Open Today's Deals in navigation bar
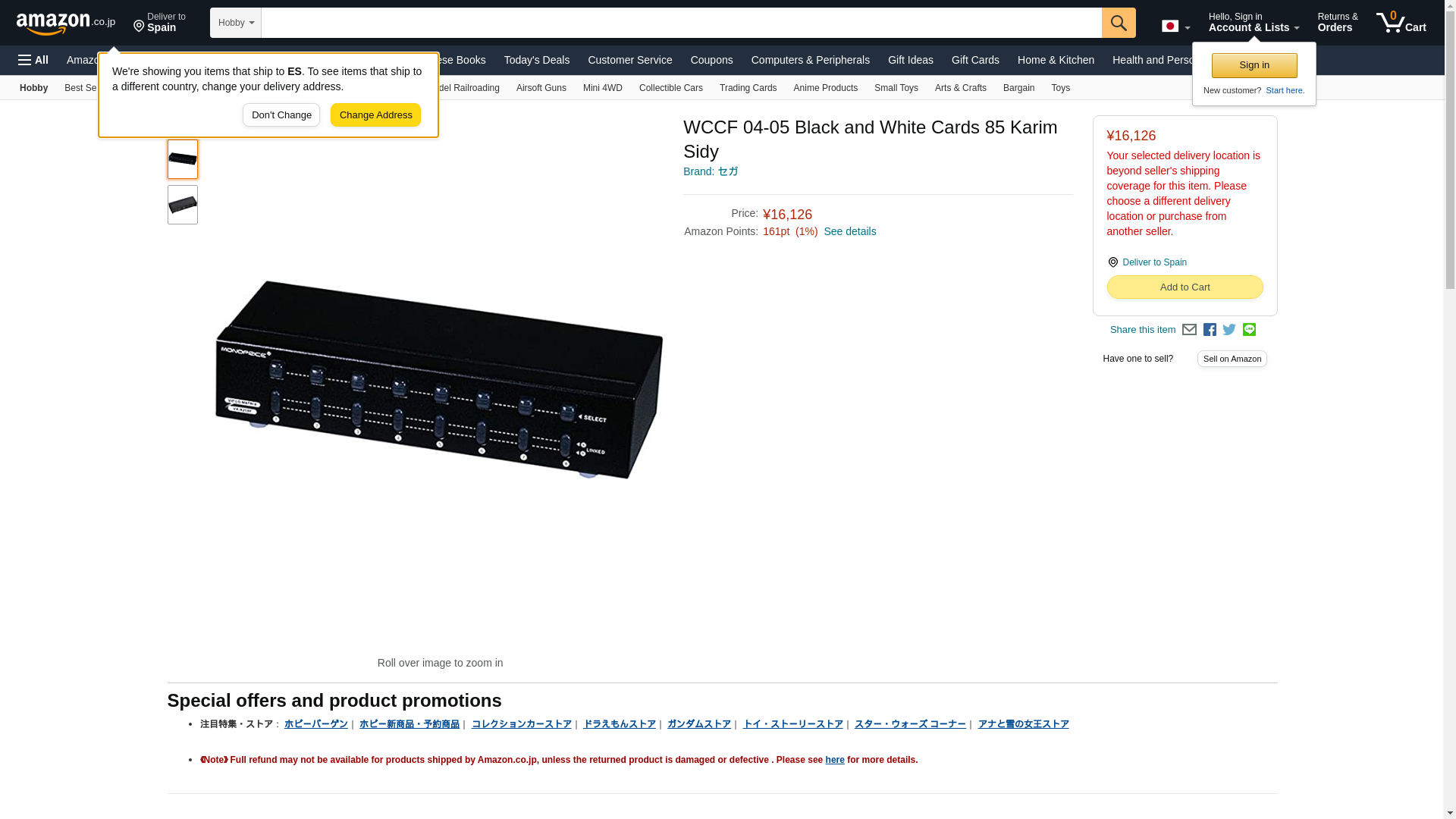This screenshot has height=819, width=1456. click(536, 60)
